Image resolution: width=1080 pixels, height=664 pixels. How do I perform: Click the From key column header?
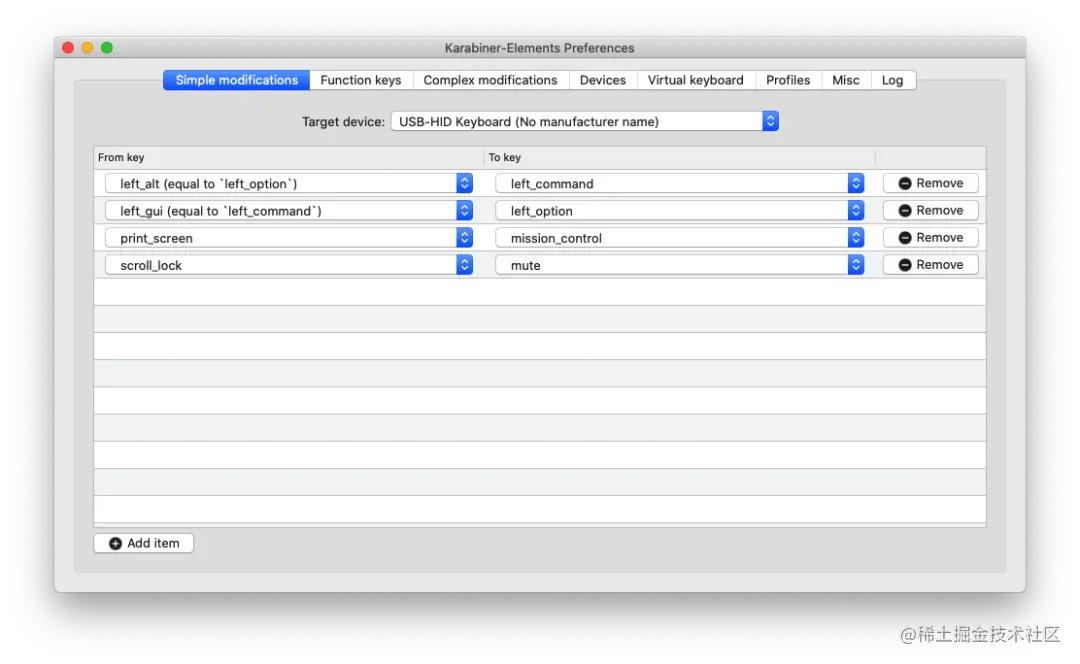(x=289, y=158)
